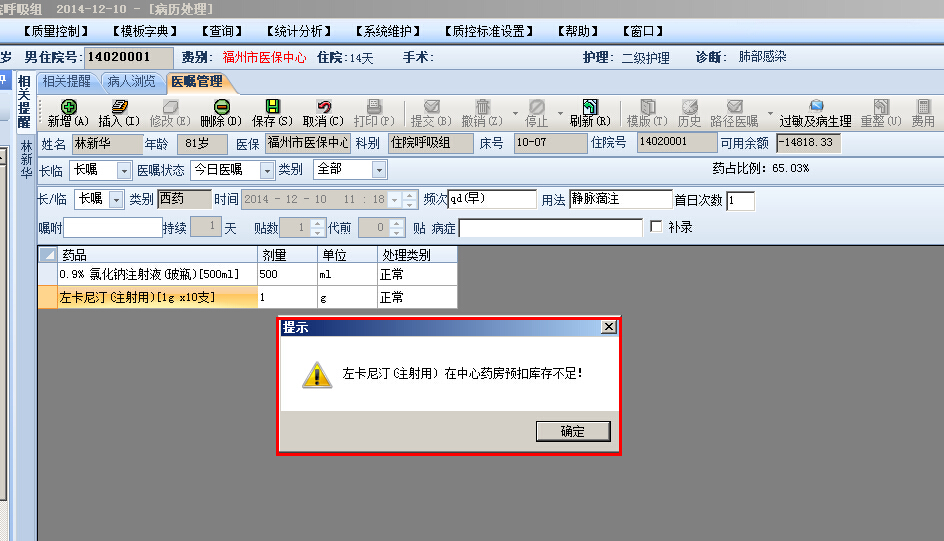The height and width of the screenshot is (541, 944).
Task: Close the 提示 dialog with X
Action: click(609, 327)
